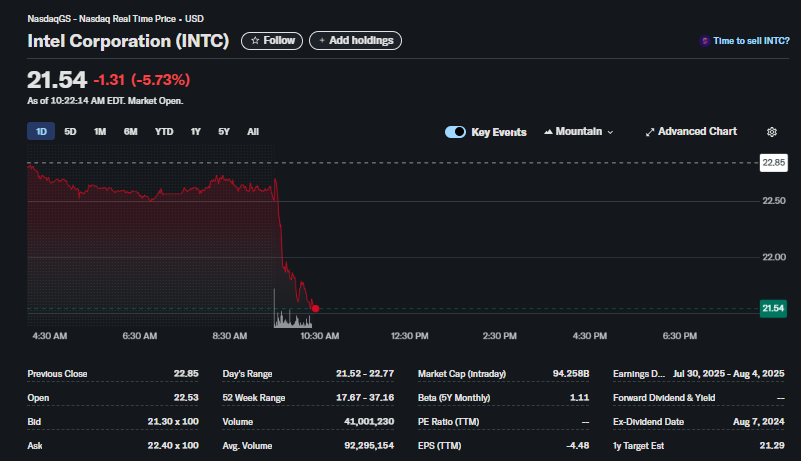Click the Avg. Volume value 92,295,154
Image resolution: width=801 pixels, height=461 pixels.
pos(369,446)
